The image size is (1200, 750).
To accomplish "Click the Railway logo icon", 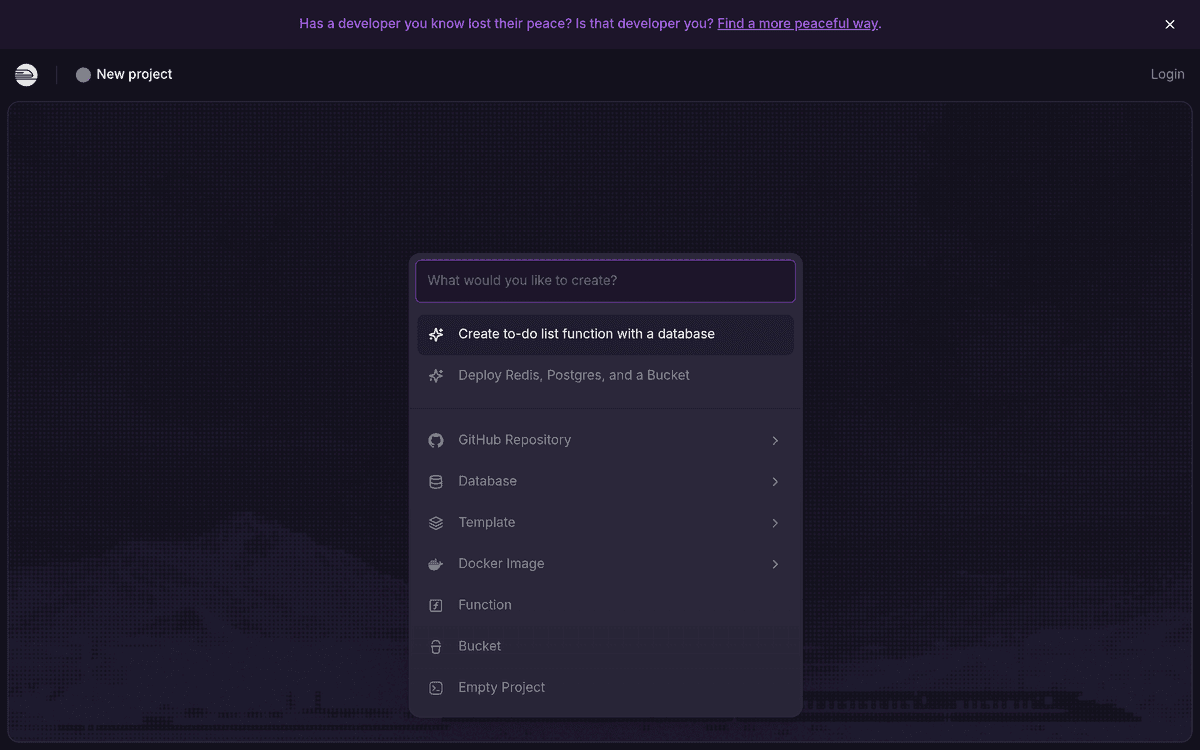I will coord(26,75).
